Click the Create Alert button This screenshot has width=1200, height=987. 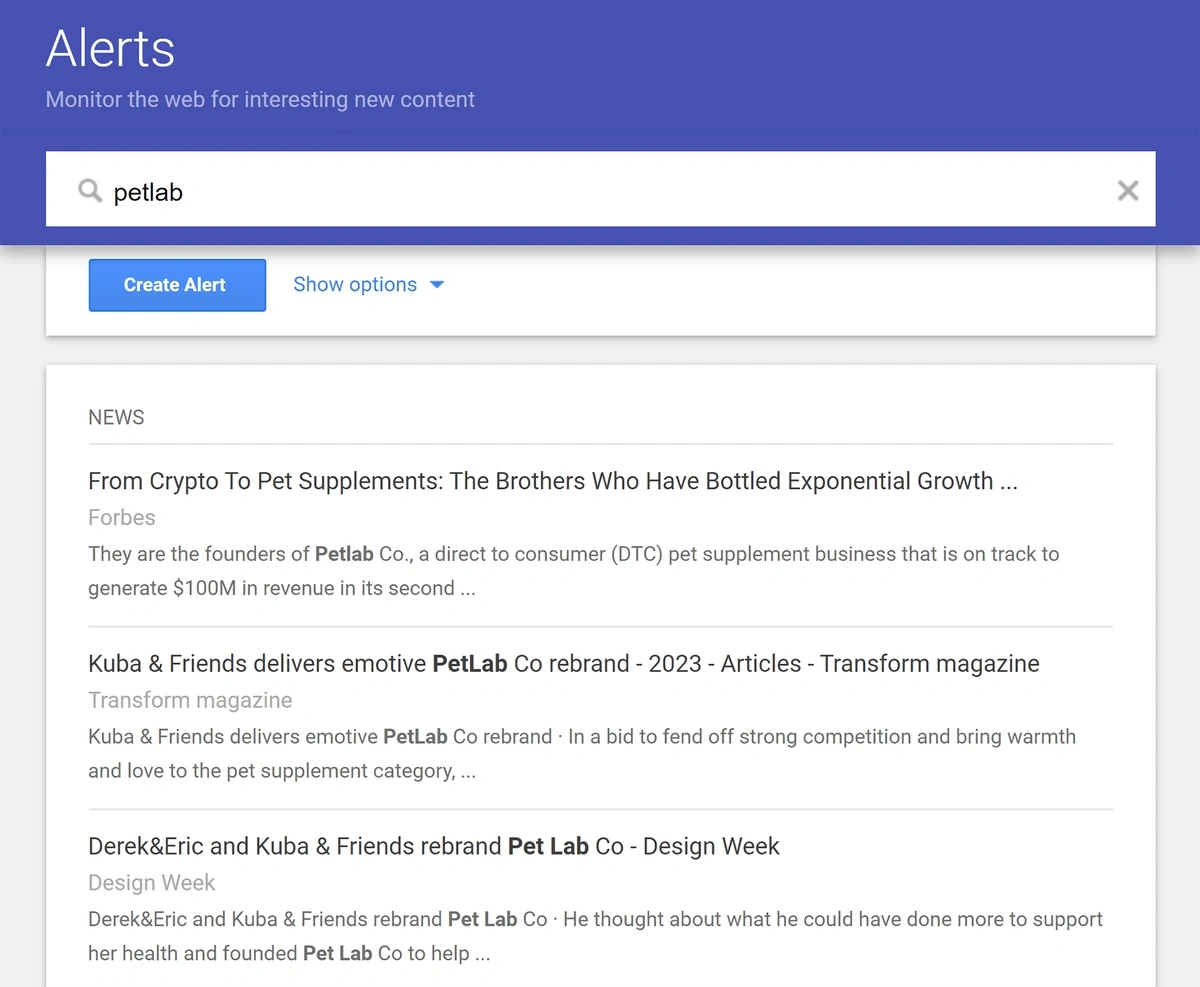pyautogui.click(x=177, y=285)
